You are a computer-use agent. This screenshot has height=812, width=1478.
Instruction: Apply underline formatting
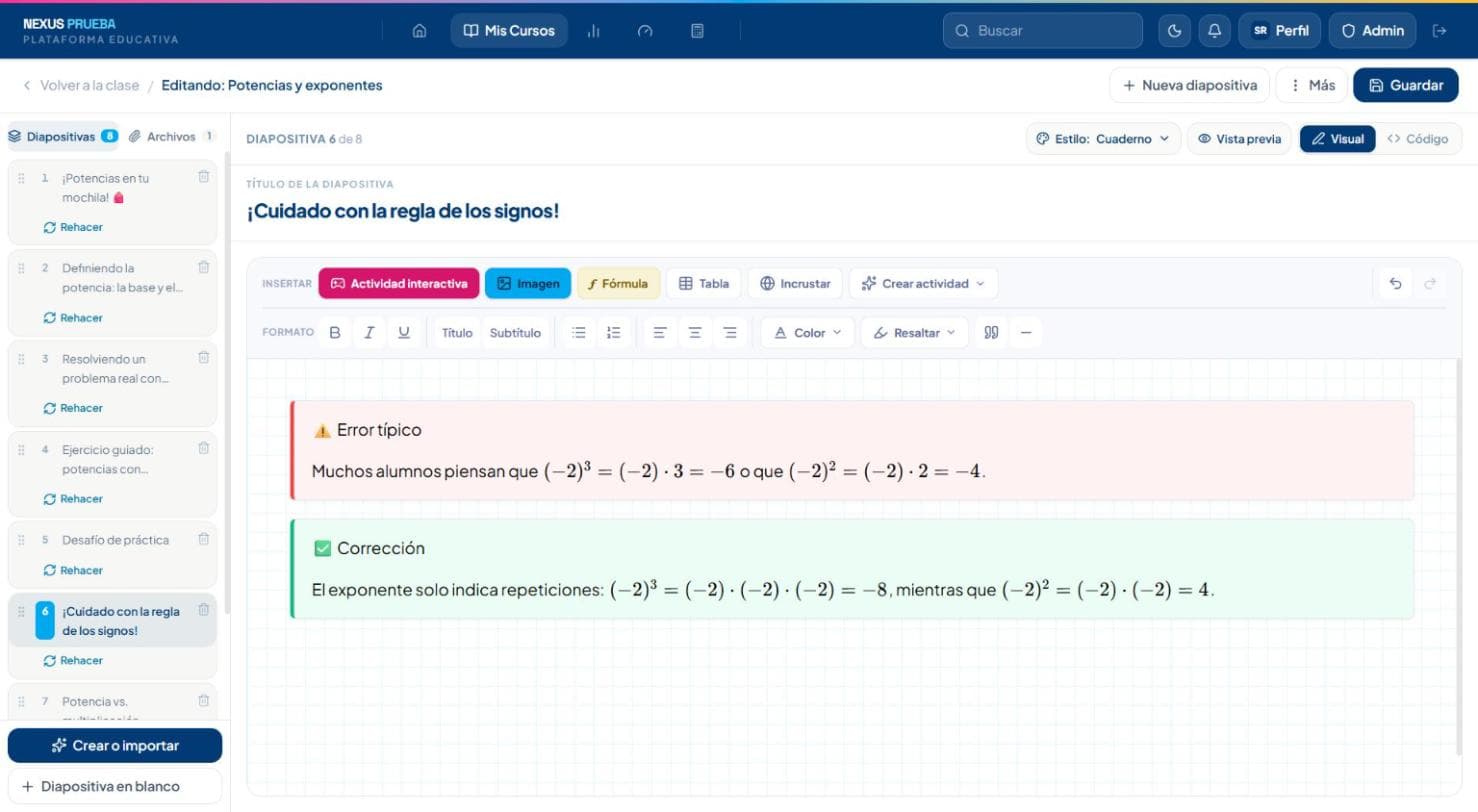click(x=404, y=333)
